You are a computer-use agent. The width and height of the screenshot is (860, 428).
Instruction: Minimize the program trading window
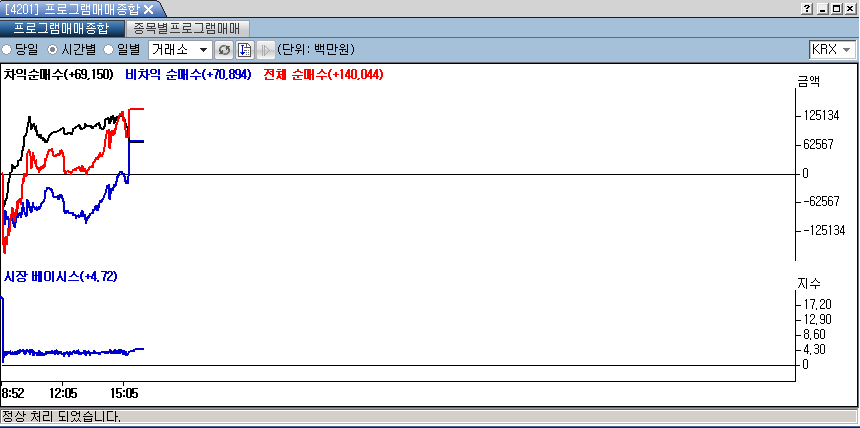click(822, 9)
